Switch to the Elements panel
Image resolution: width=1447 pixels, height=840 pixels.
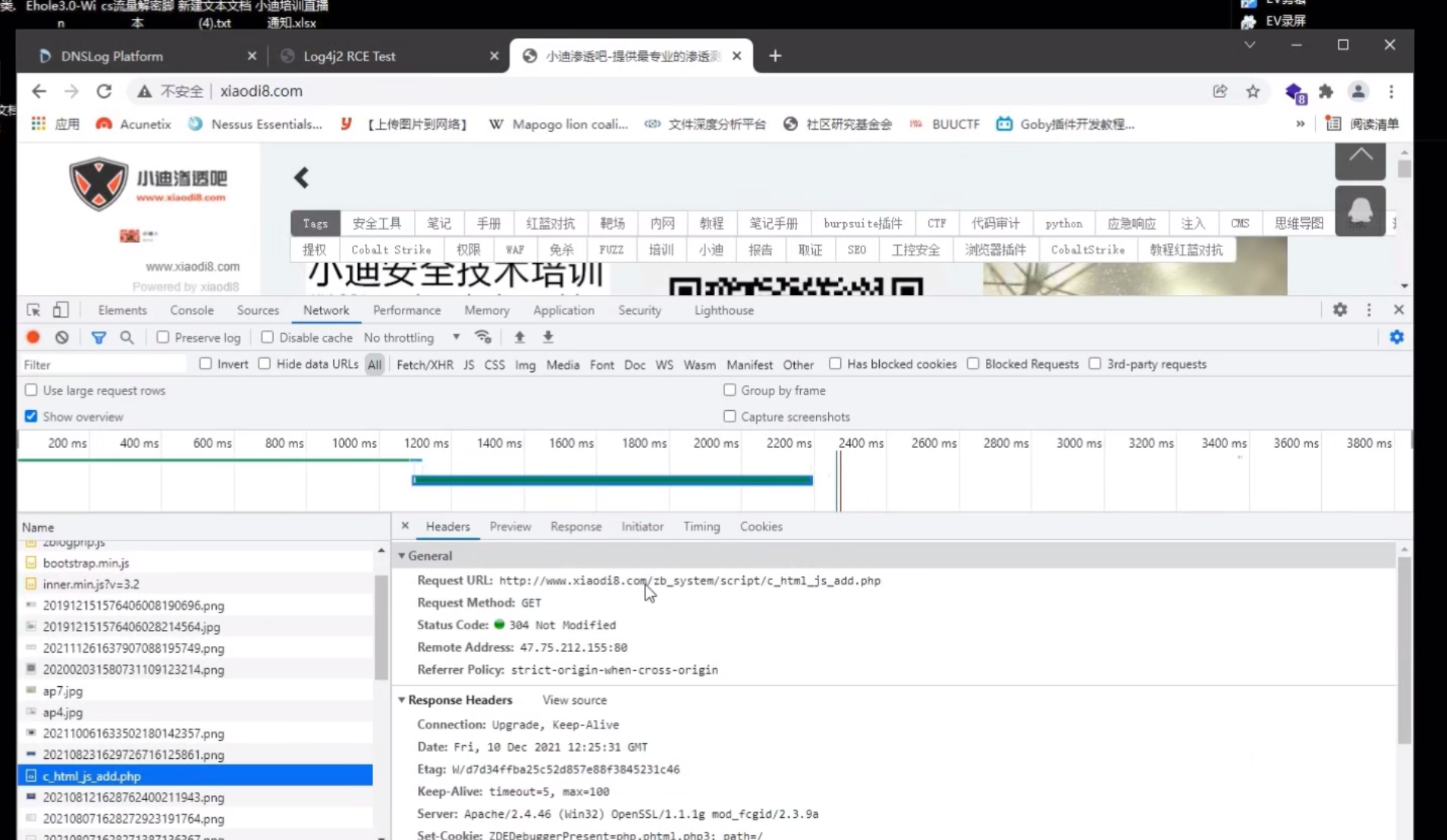pyautogui.click(x=122, y=310)
